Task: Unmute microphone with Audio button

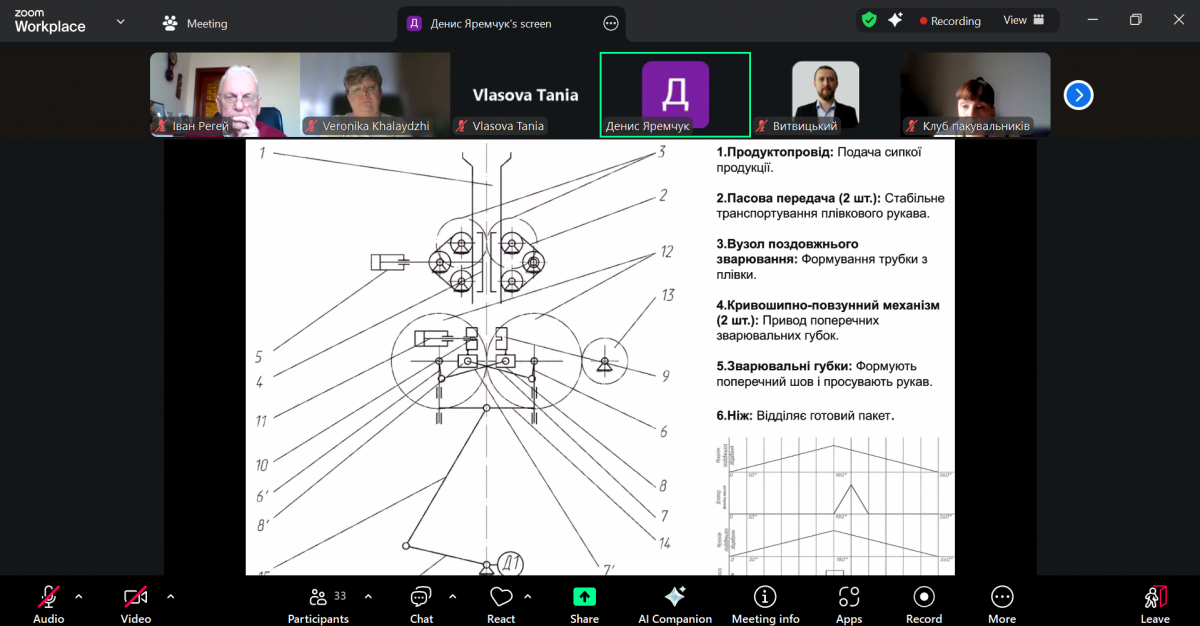Action: [x=48, y=604]
